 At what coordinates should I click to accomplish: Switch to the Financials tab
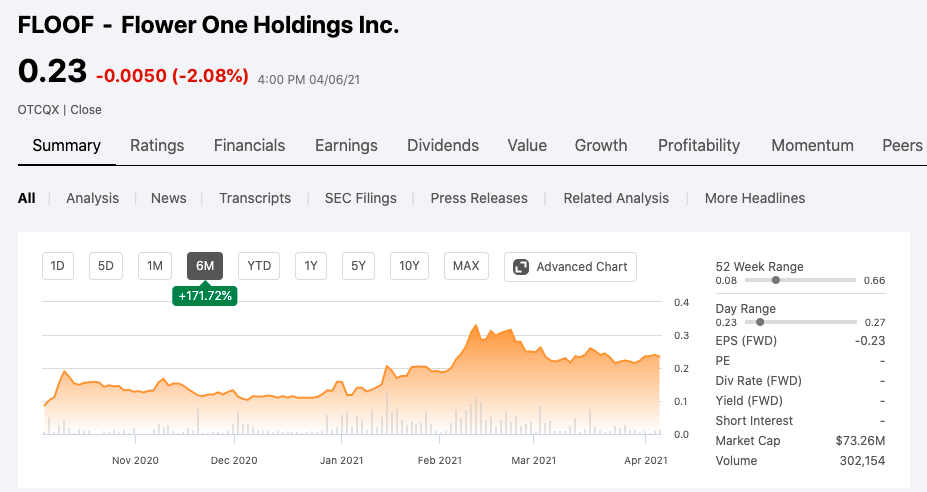(x=249, y=145)
